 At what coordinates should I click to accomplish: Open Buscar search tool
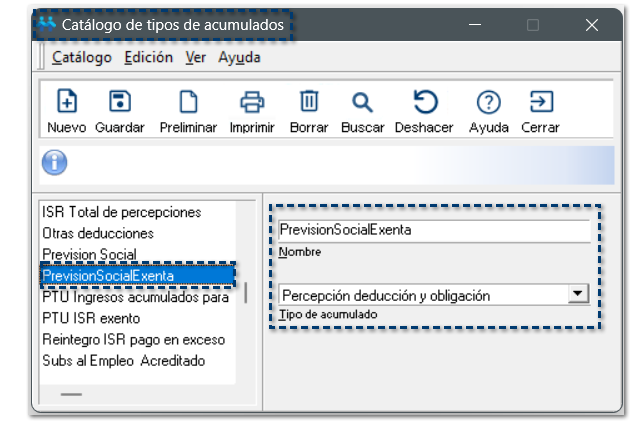tap(362, 102)
